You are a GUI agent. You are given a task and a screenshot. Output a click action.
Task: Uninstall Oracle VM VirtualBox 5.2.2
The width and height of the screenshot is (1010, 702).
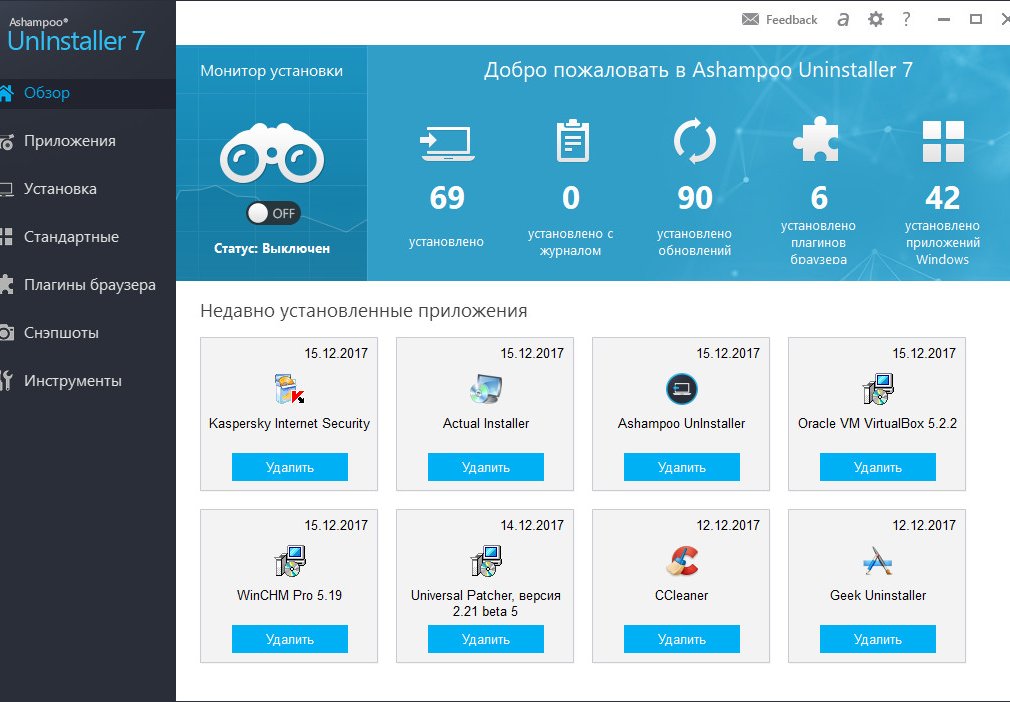[x=877, y=467]
